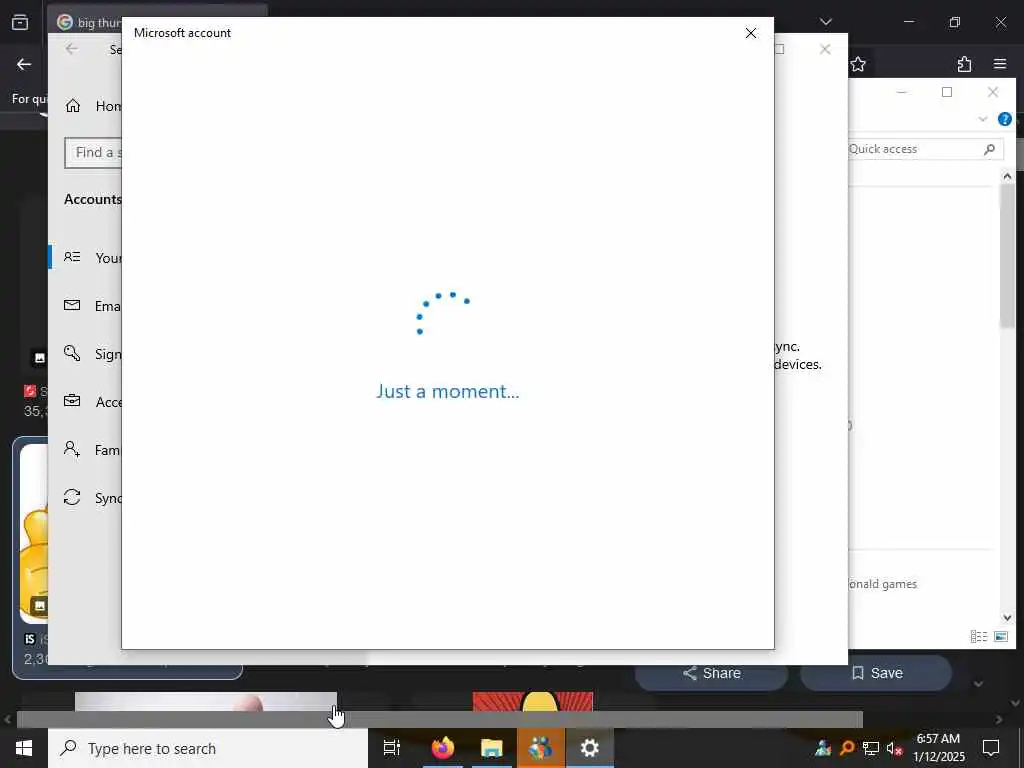Open the Windows Start menu
Image resolution: width=1024 pixels, height=768 pixels.
24,748
